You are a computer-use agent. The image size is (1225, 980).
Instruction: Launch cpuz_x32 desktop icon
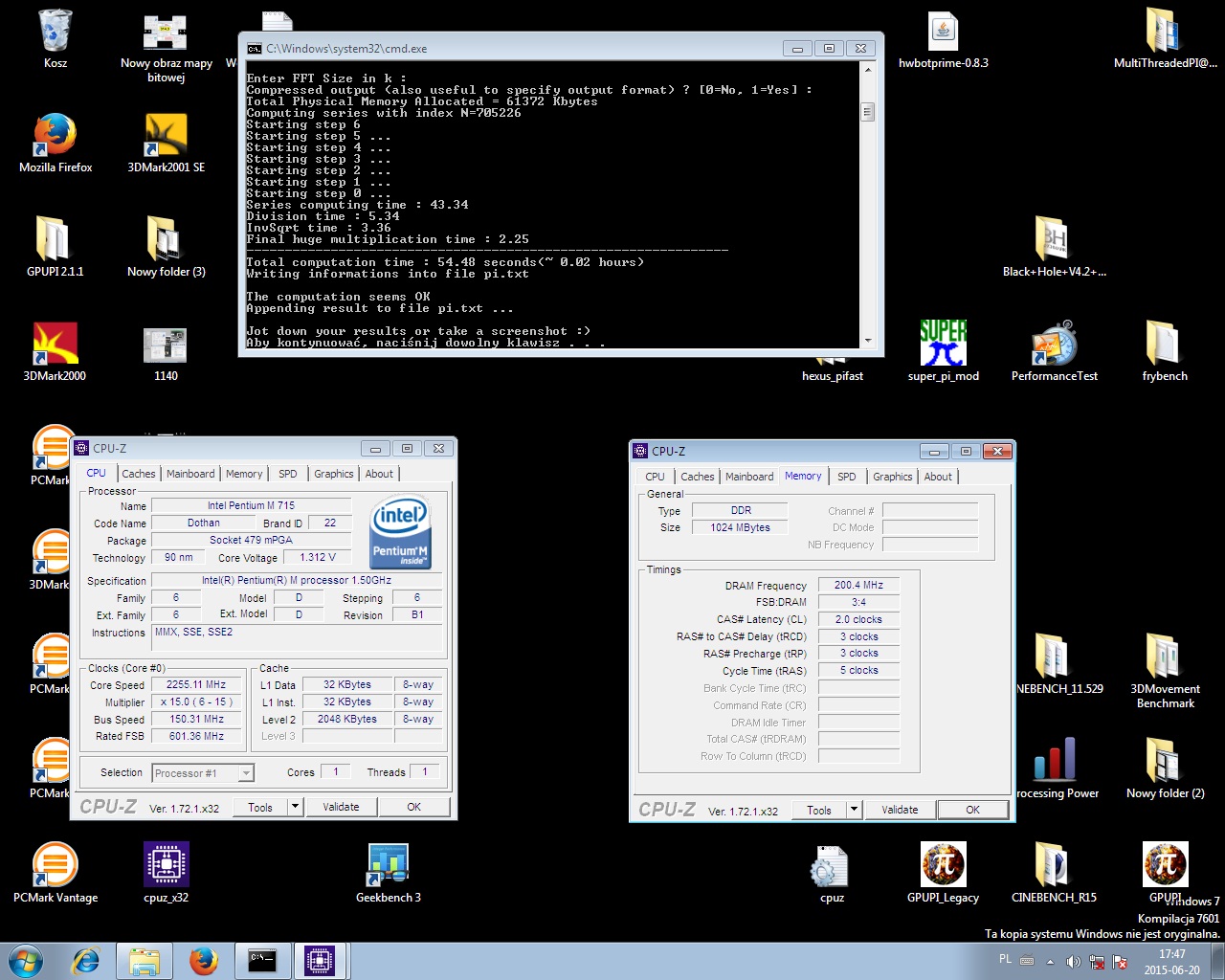click(166, 873)
